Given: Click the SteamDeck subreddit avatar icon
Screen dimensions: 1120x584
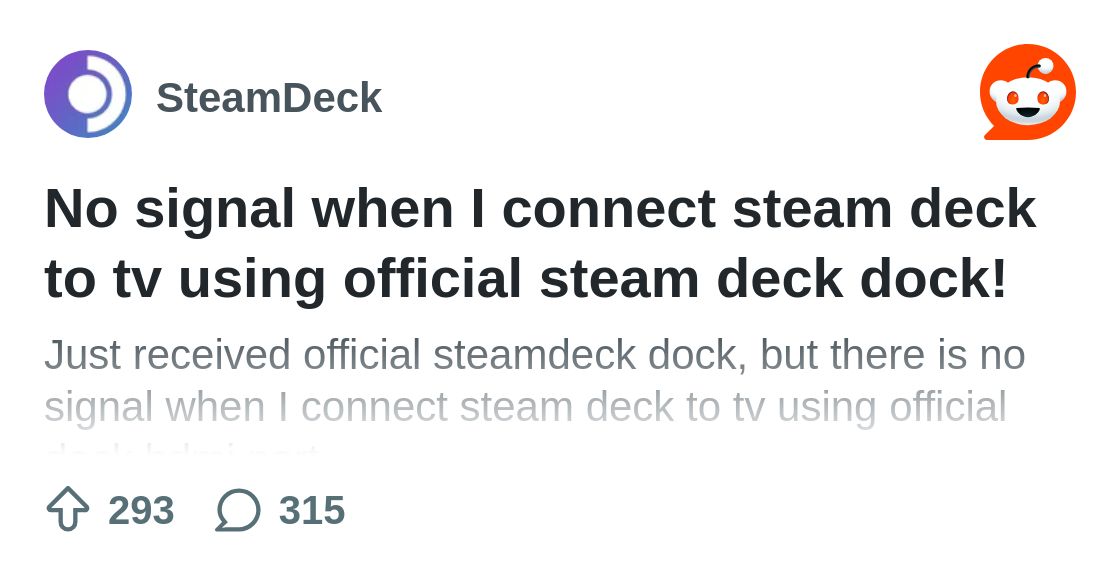Looking at the screenshot, I should (x=88, y=94).
